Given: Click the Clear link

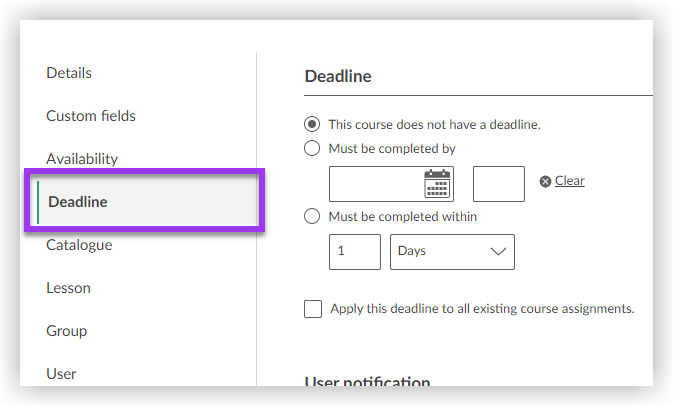Looking at the screenshot, I should pyautogui.click(x=570, y=181).
